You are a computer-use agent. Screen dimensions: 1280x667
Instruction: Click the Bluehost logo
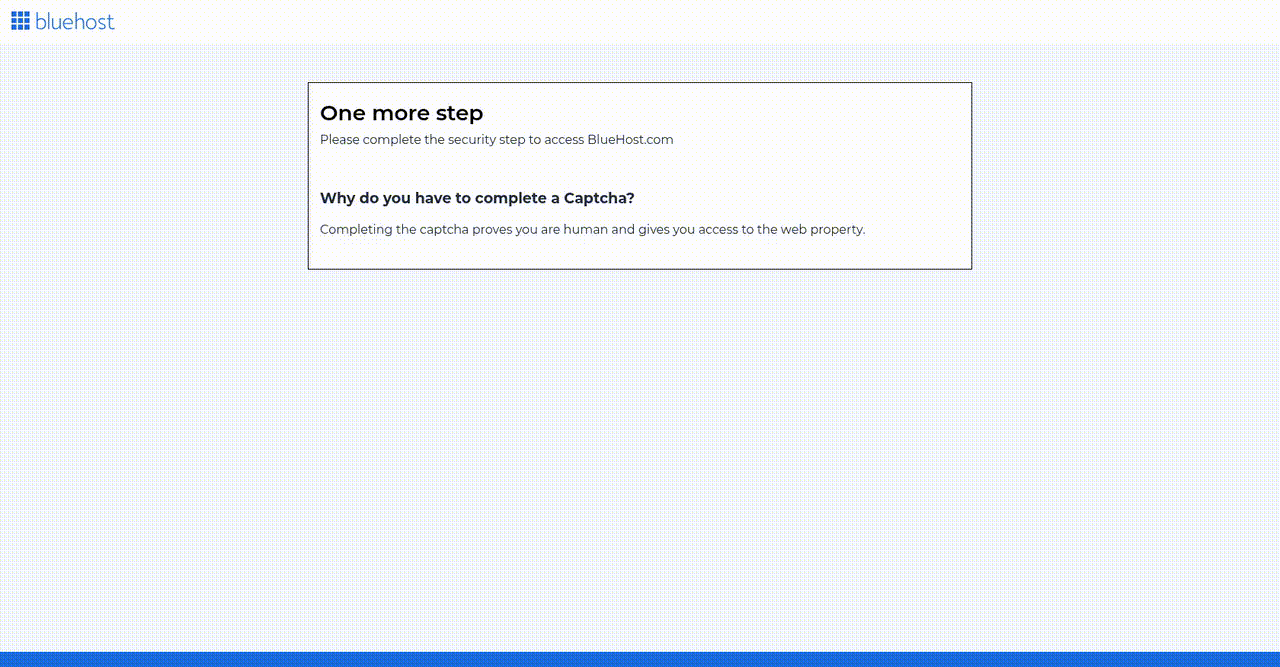pyautogui.click(x=63, y=21)
